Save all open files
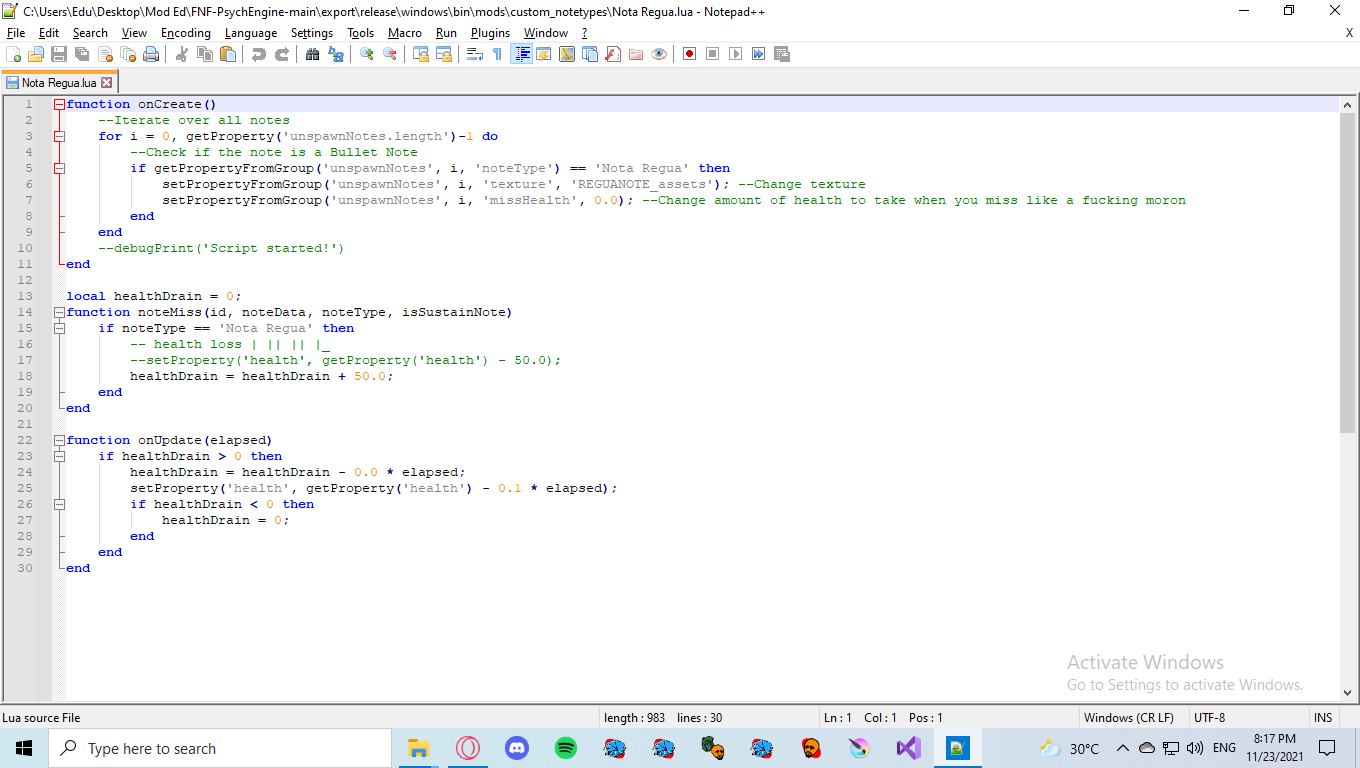 (x=82, y=54)
